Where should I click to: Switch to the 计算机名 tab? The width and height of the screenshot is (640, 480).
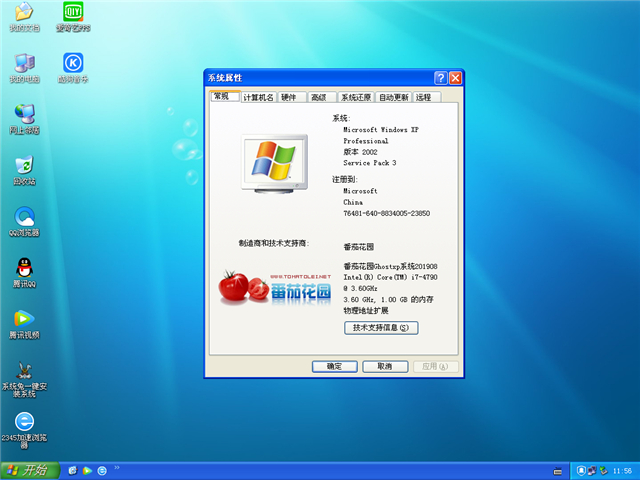258,97
